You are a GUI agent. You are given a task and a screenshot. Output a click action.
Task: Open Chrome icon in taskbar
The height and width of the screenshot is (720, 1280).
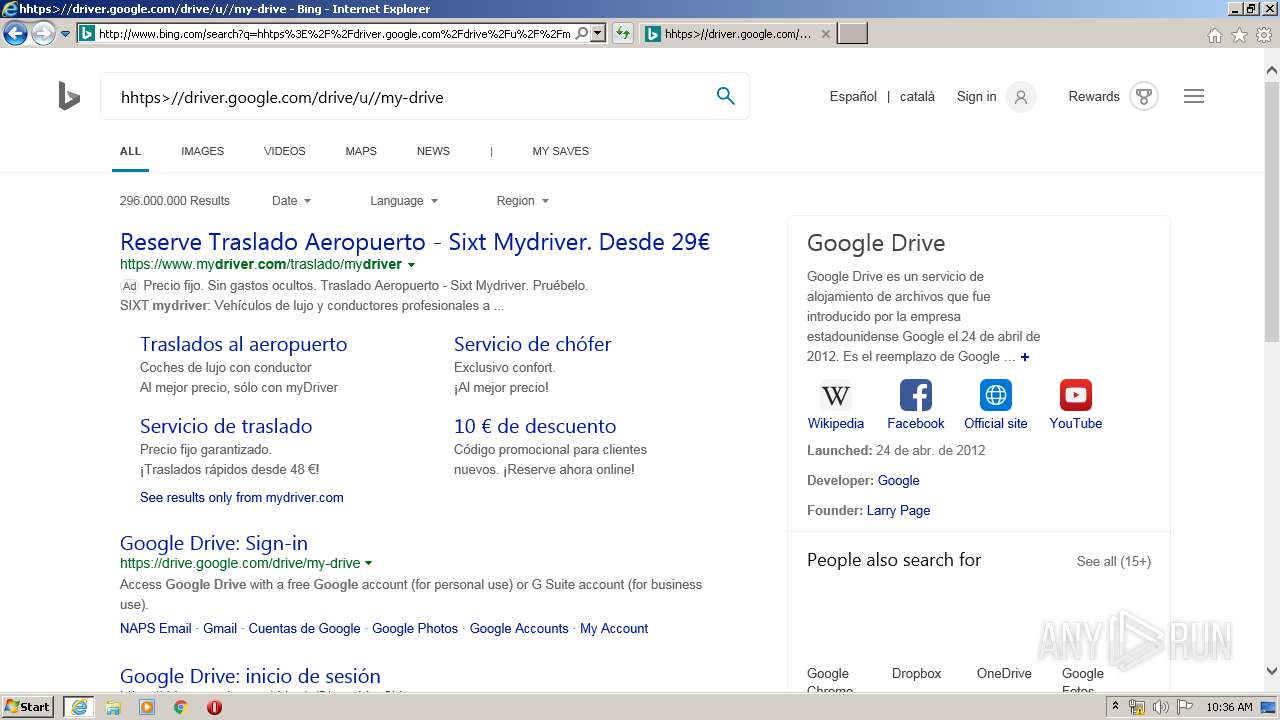(x=180, y=707)
